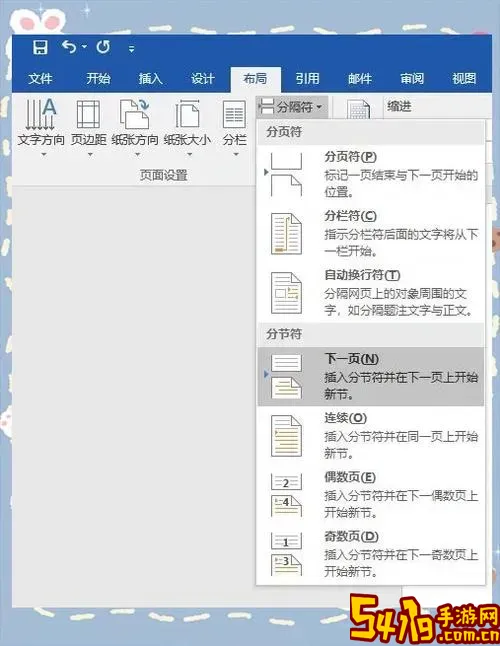
Task: Expand the 页边距 dropdown arrow
Action: pyautogui.click(x=90, y=155)
